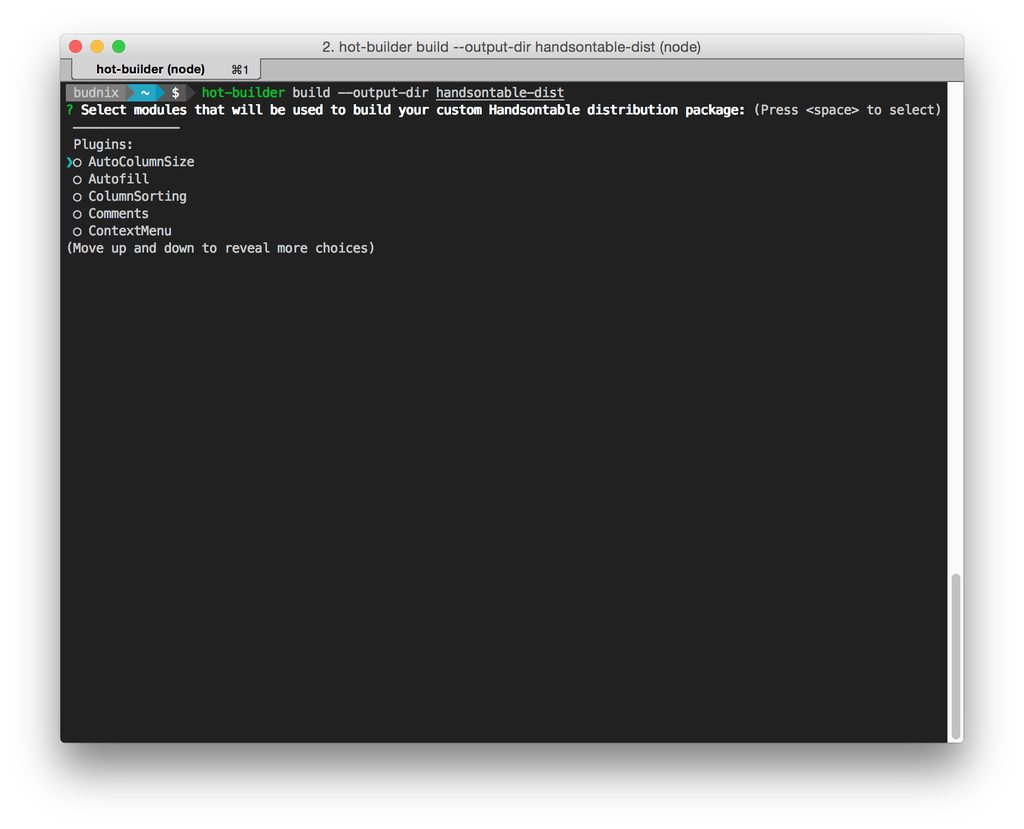Click the dollar sign prompt segment
Image resolution: width=1024 pixels, height=829 pixels.
pyautogui.click(x=175, y=93)
